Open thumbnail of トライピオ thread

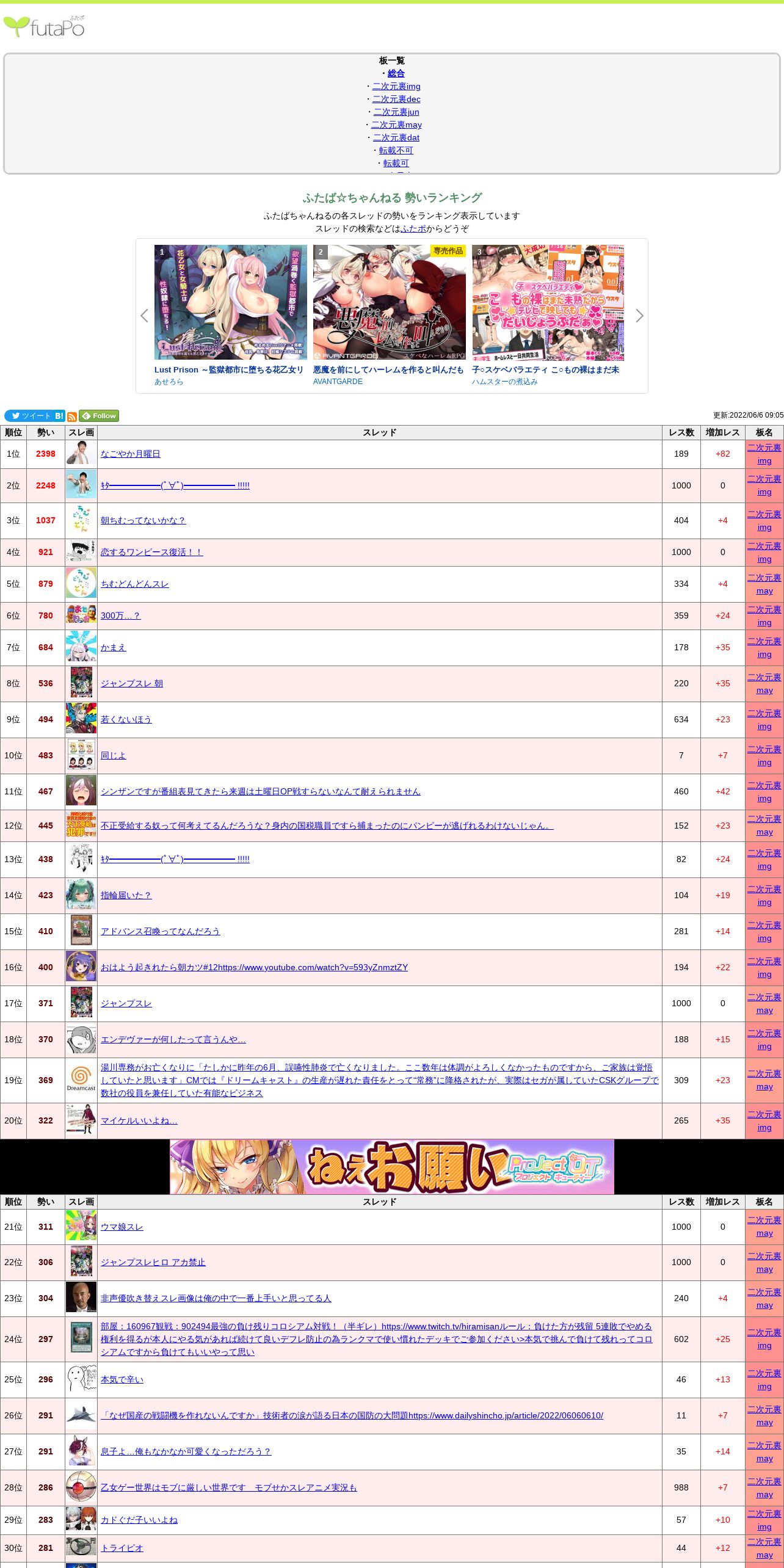81,1548
